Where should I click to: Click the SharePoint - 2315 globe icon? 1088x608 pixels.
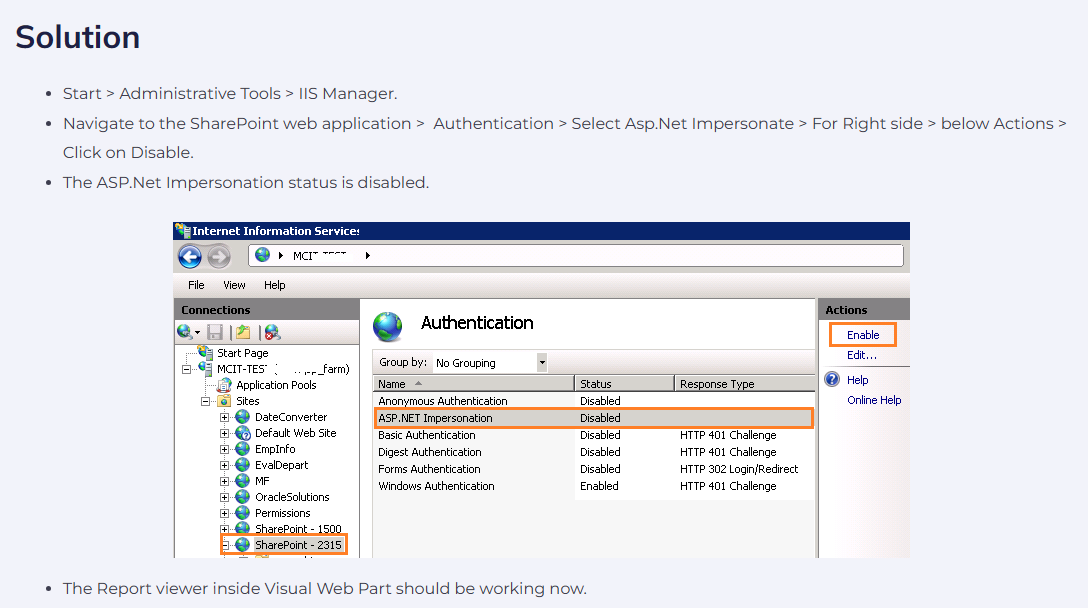(242, 545)
